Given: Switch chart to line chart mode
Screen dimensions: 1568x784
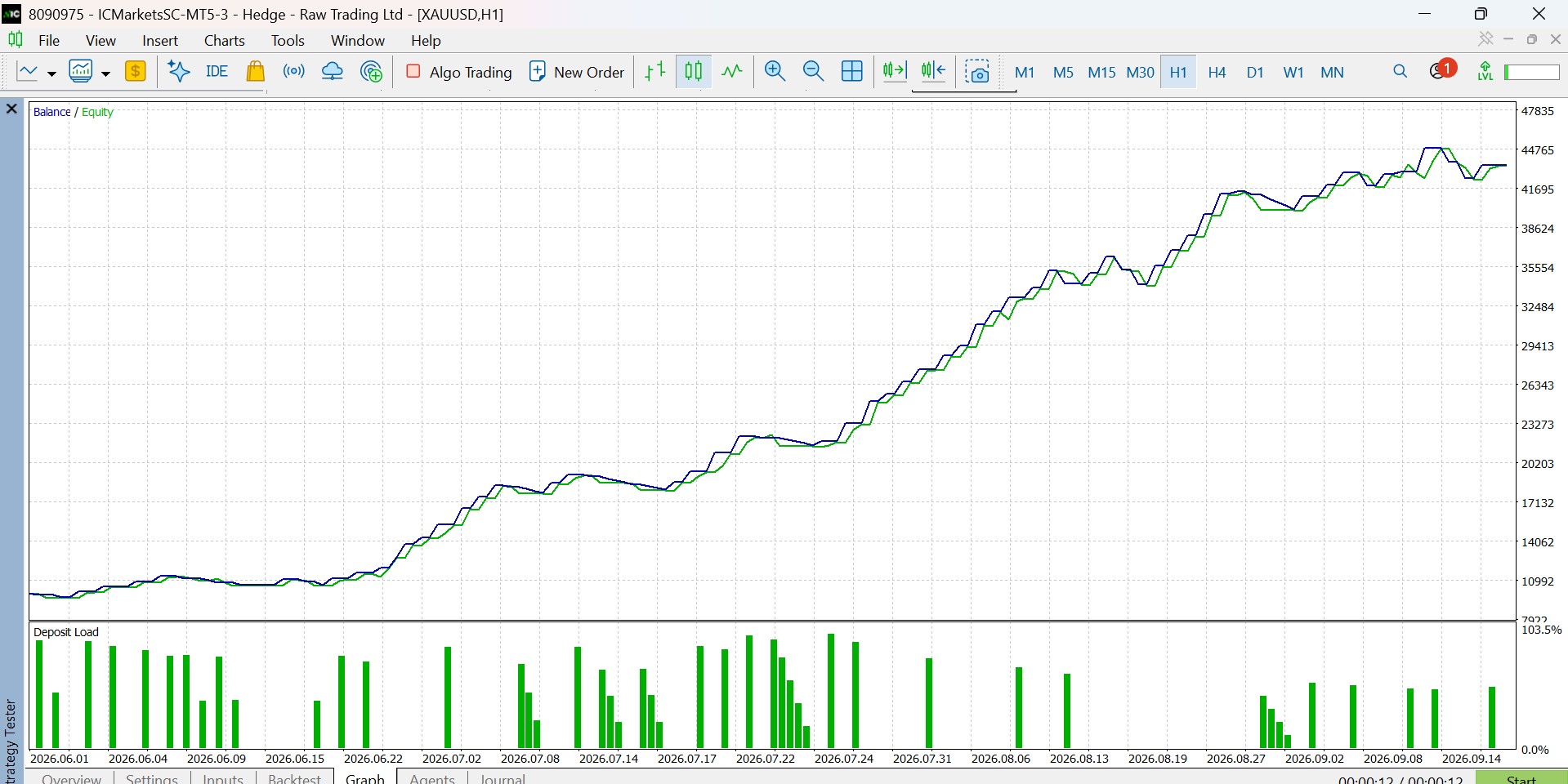Looking at the screenshot, I should pyautogui.click(x=732, y=72).
